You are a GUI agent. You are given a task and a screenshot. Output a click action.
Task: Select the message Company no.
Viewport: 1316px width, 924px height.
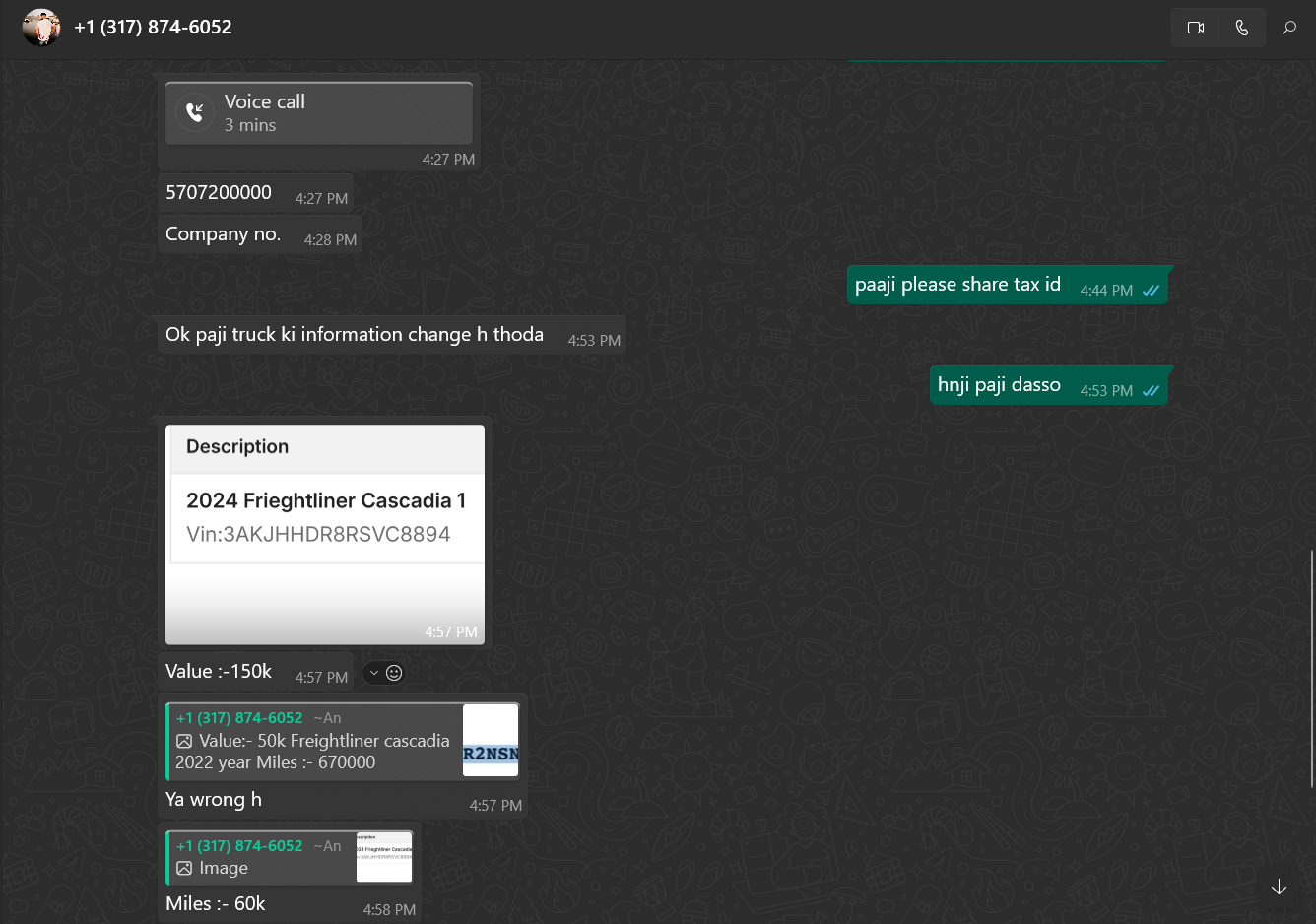click(223, 234)
